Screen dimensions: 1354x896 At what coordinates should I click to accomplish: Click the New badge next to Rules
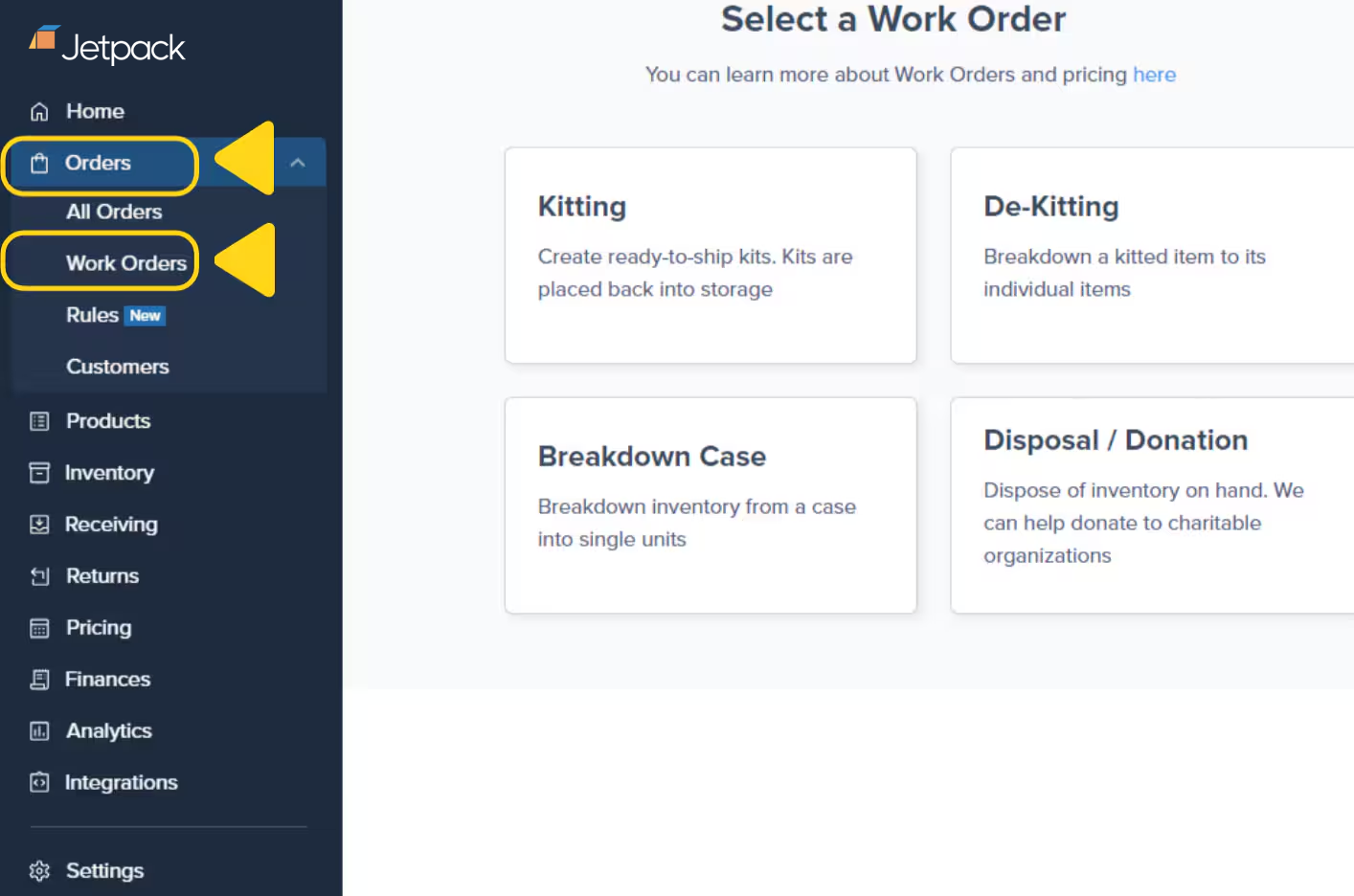146,315
